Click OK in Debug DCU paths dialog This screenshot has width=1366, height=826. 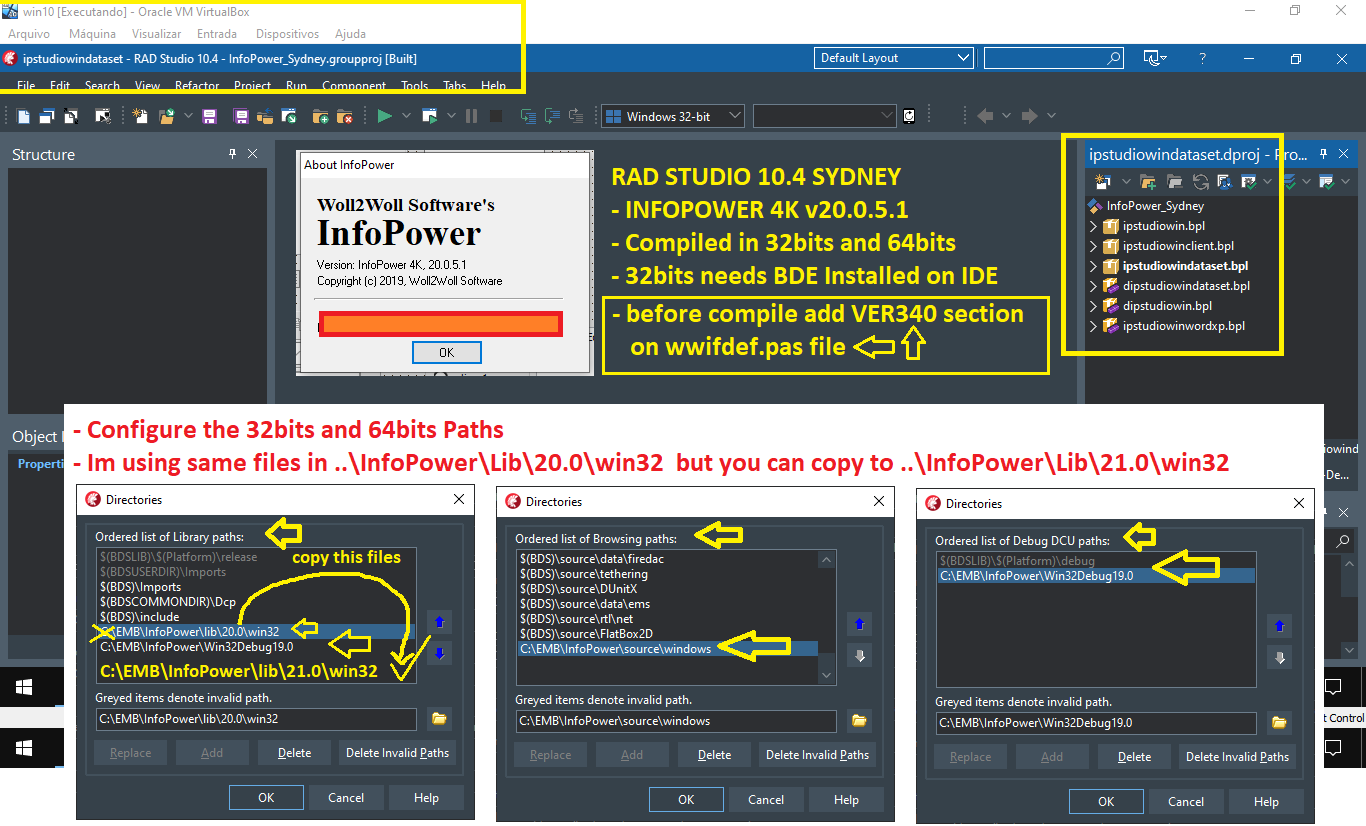click(x=1106, y=801)
